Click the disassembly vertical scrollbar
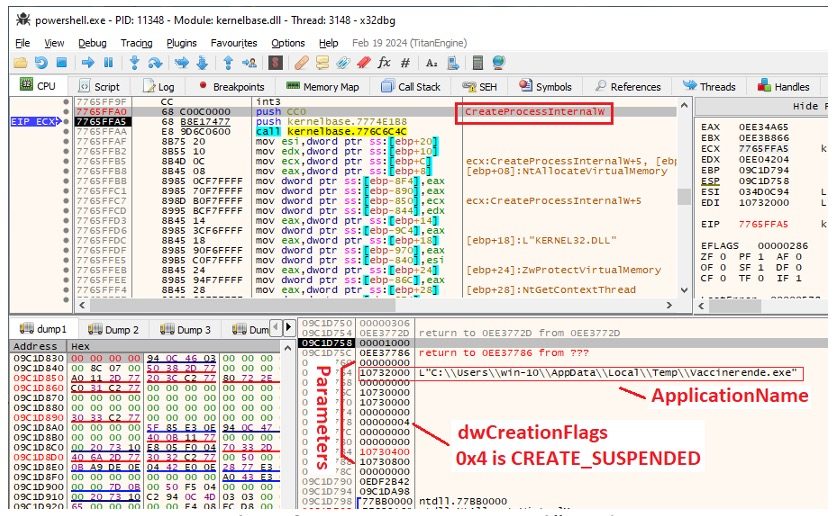The image size is (835, 516). point(685,200)
